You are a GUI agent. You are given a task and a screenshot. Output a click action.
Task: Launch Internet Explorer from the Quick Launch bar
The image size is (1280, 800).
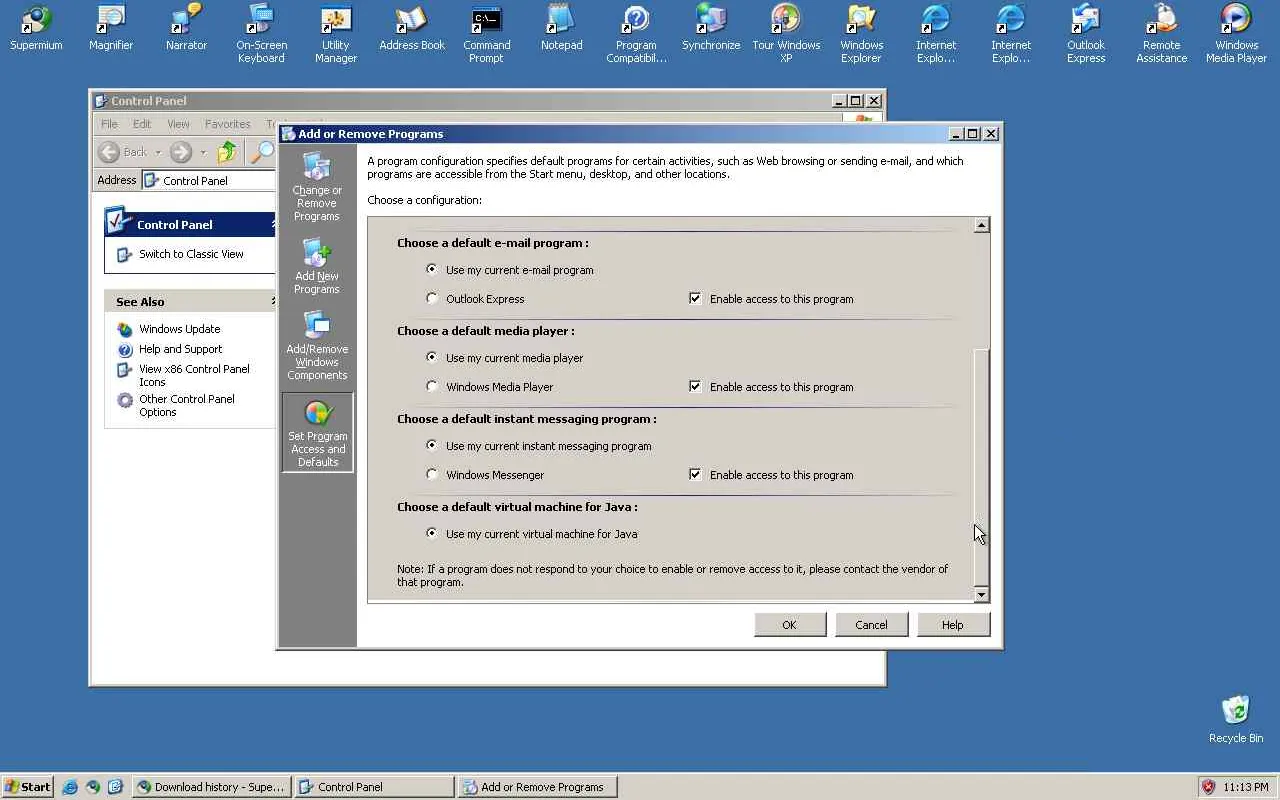tap(70, 787)
